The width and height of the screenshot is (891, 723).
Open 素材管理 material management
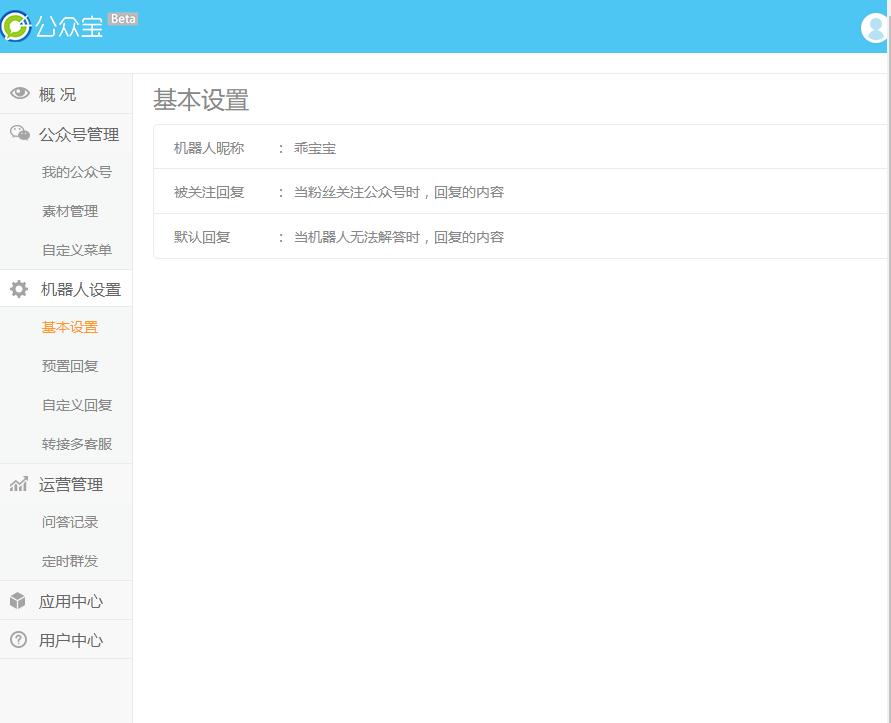[x=70, y=210]
